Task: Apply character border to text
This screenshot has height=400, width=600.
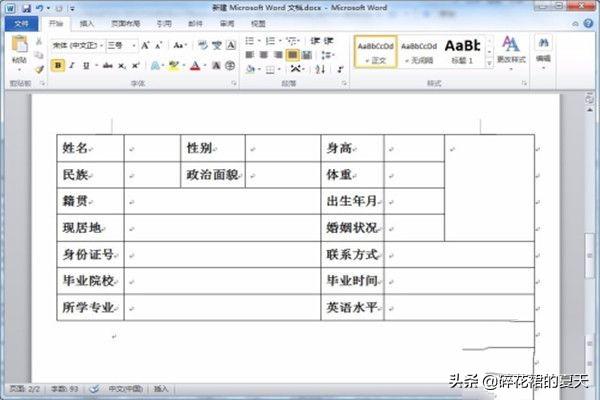Action: coord(231,46)
